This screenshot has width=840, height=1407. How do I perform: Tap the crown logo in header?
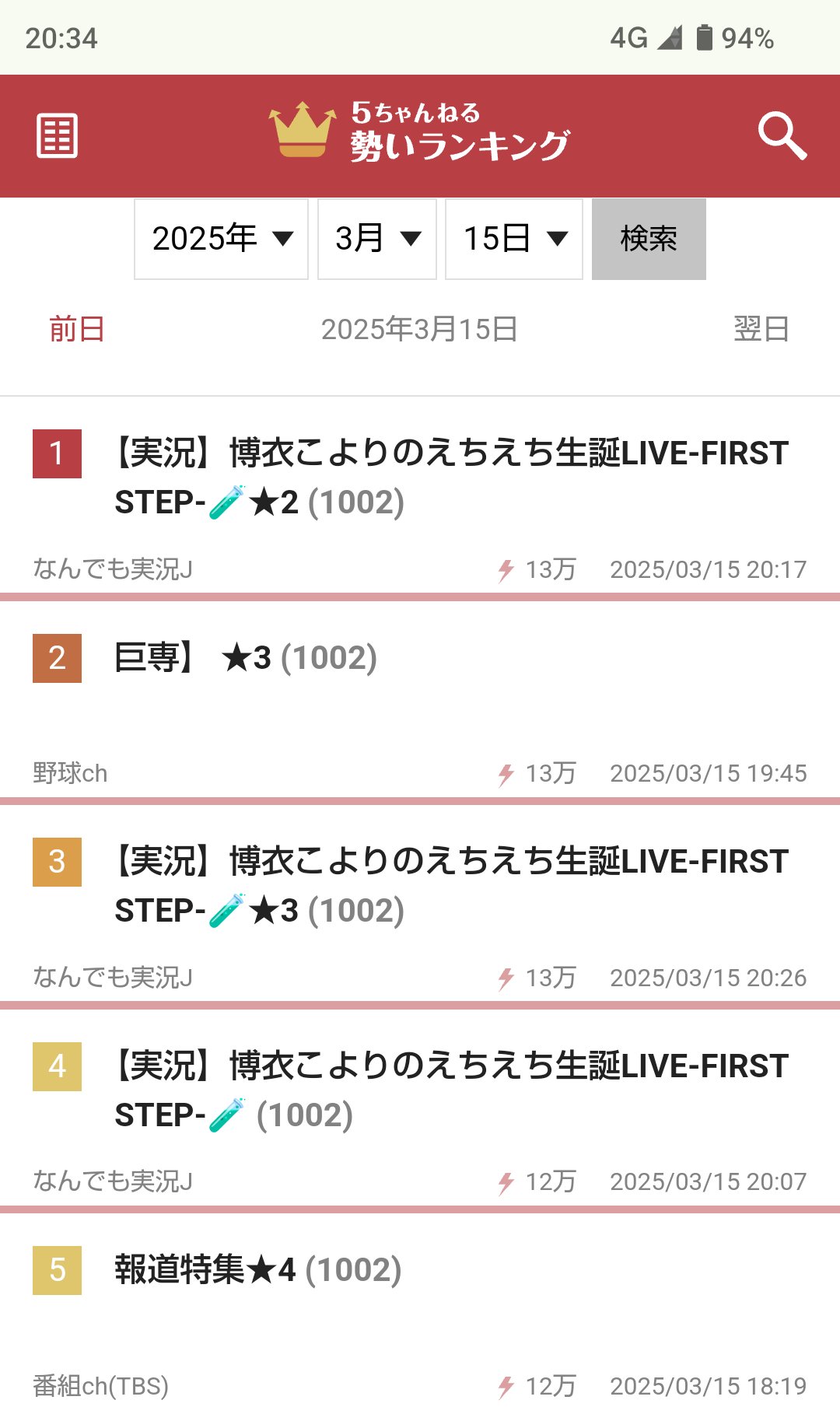pyautogui.click(x=302, y=131)
